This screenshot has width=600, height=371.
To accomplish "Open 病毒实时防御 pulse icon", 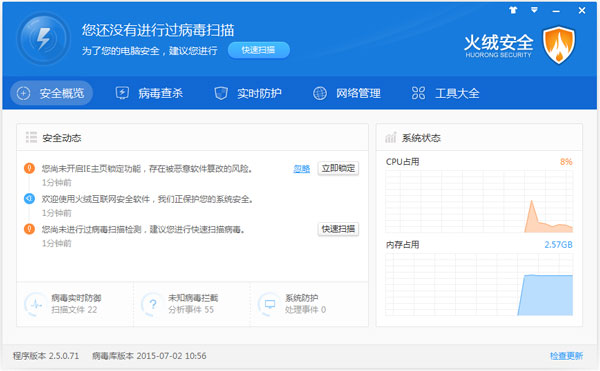I will (x=36, y=304).
